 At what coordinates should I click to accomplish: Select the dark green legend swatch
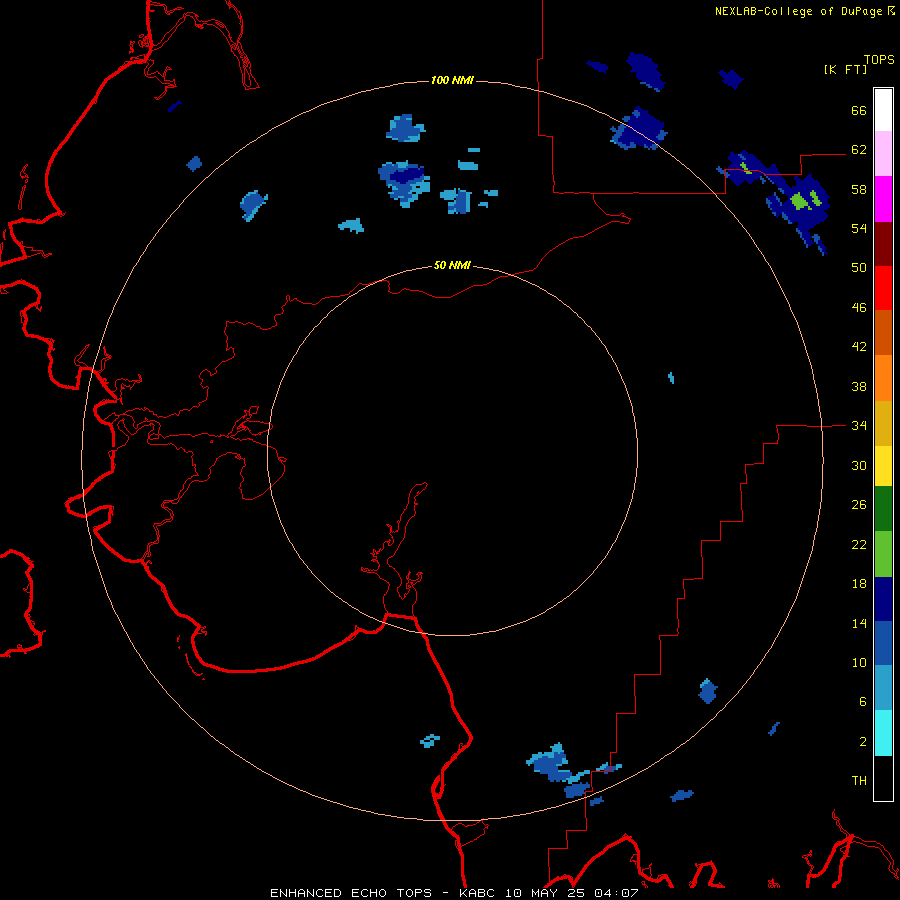point(883,509)
